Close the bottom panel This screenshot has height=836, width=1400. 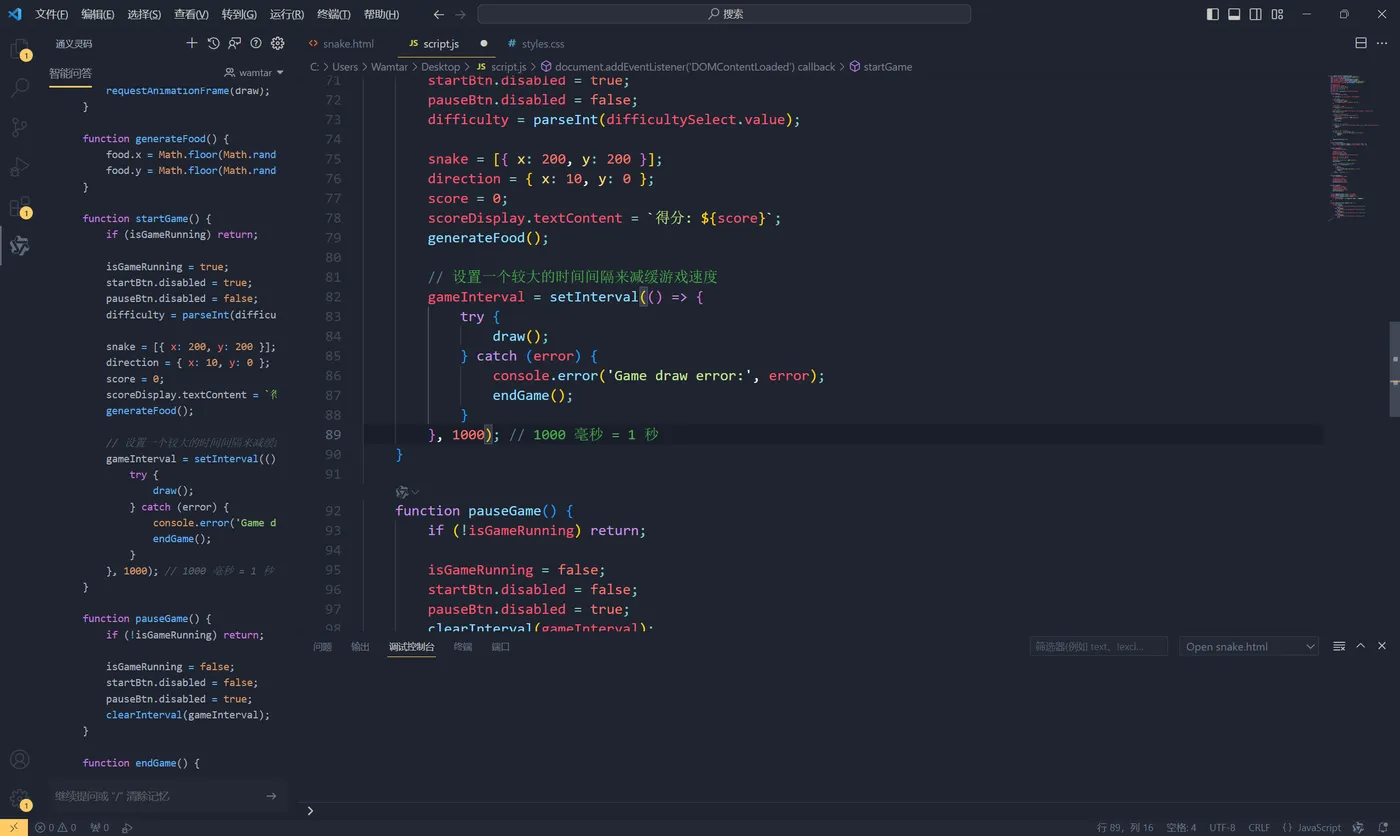pyautogui.click(x=1382, y=646)
